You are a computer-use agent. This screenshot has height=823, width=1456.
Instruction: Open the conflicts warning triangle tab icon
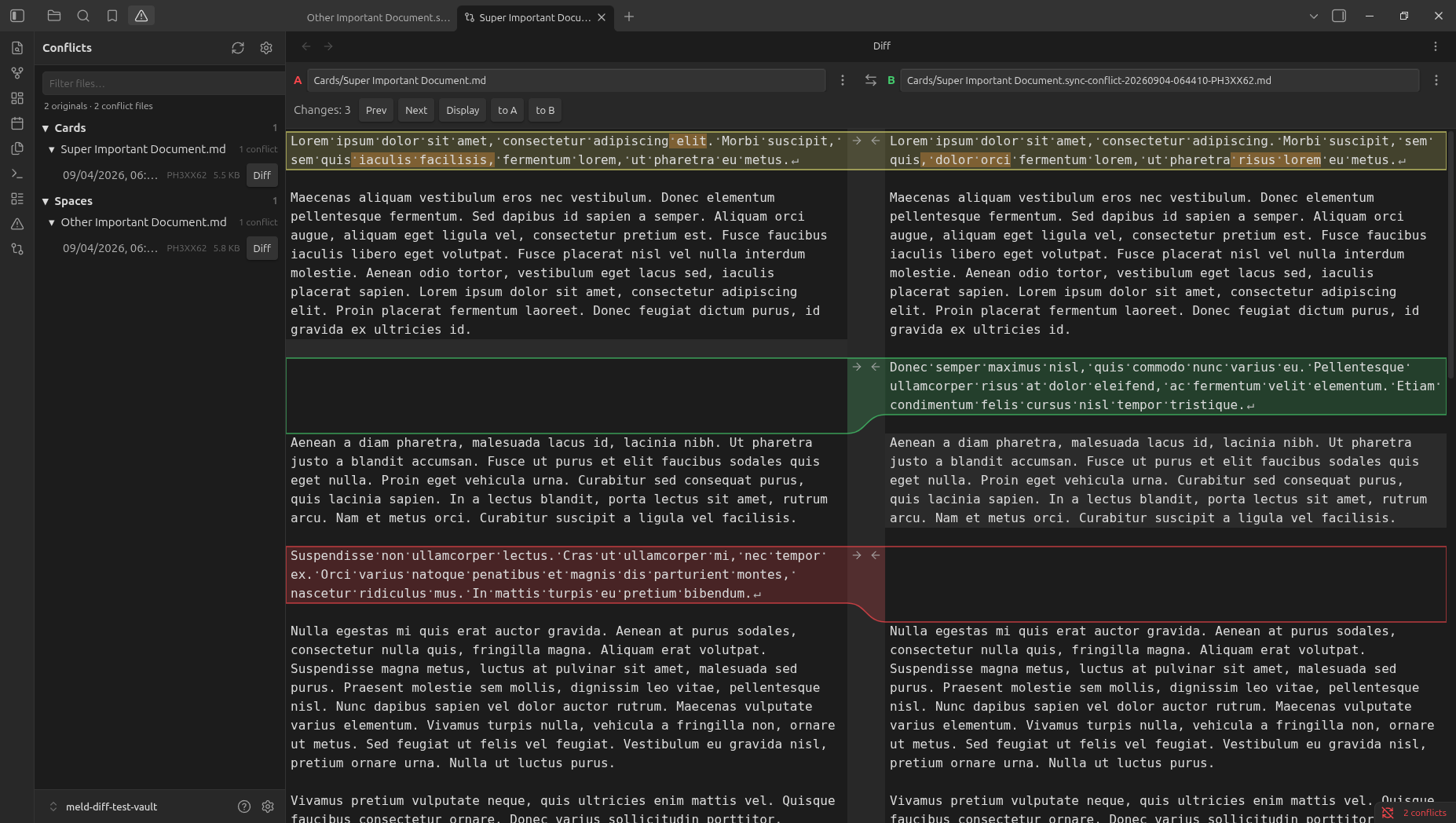tap(141, 16)
